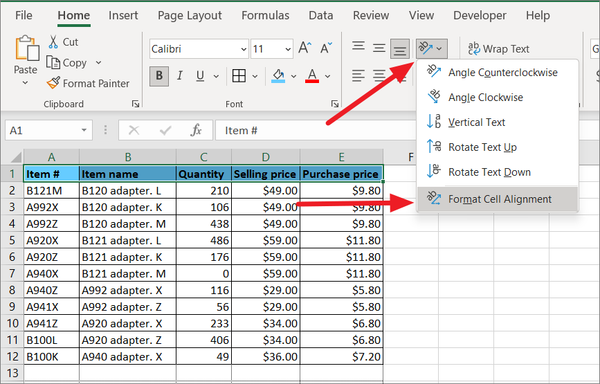Click the Select All corner triangle
Screen dimensions: 600x384
[x=16, y=157]
